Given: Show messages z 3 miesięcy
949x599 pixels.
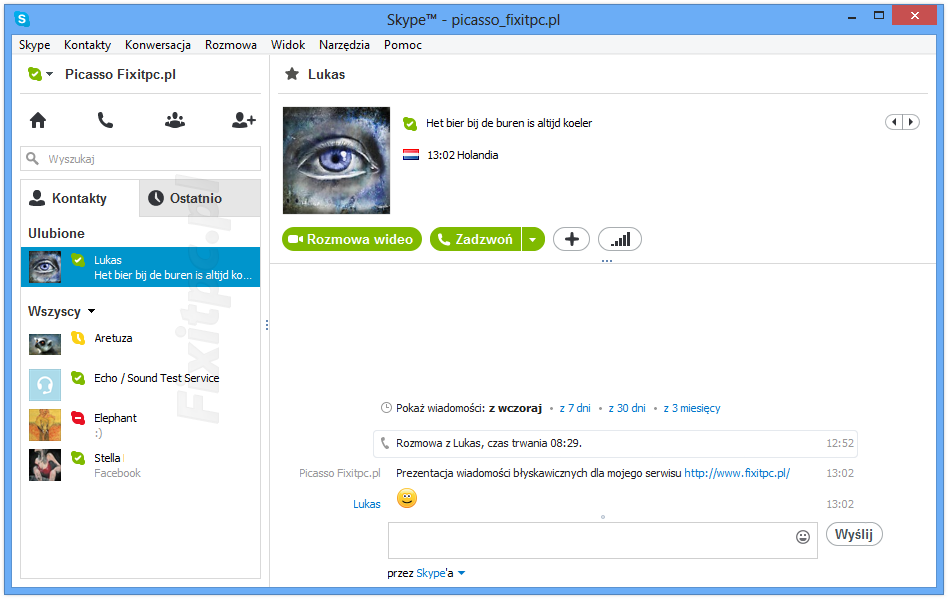Looking at the screenshot, I should pos(692,408).
